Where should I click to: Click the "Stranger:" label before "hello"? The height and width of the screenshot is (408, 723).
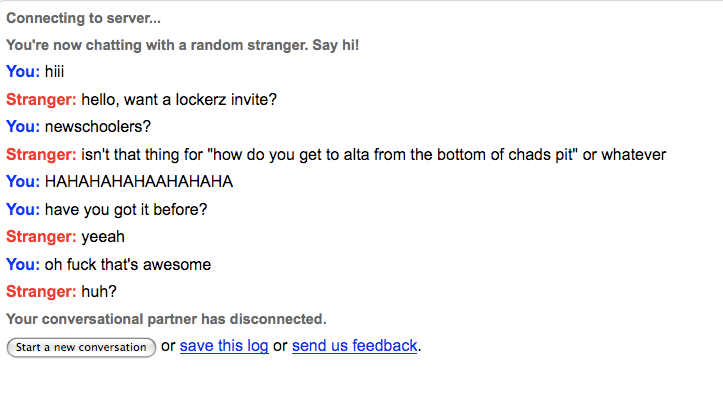[41, 100]
